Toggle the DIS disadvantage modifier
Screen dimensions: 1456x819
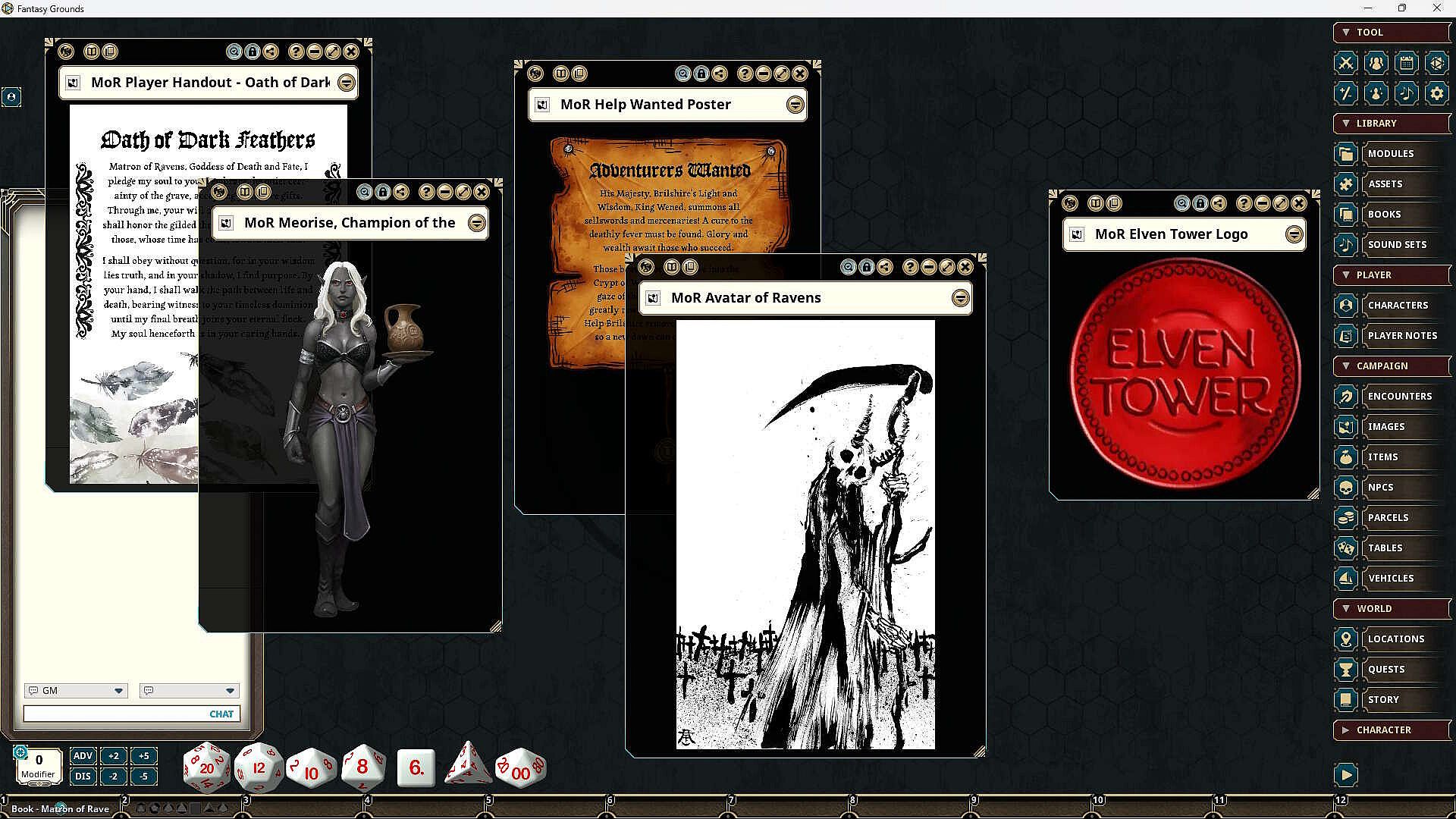83,777
